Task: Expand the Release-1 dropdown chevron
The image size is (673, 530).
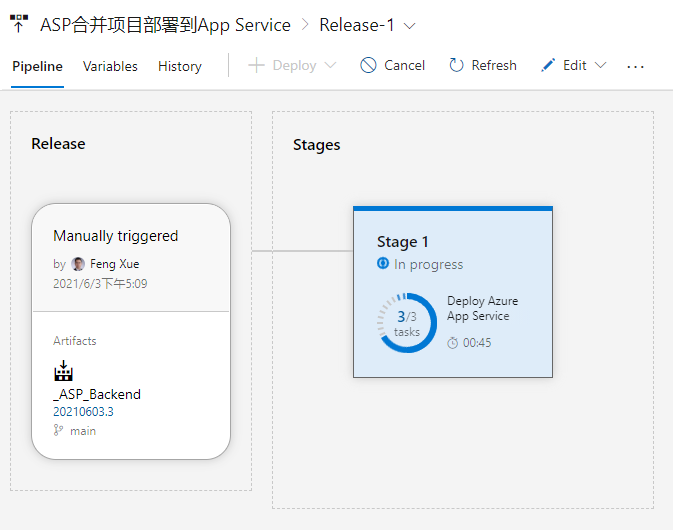Action: 409,26
